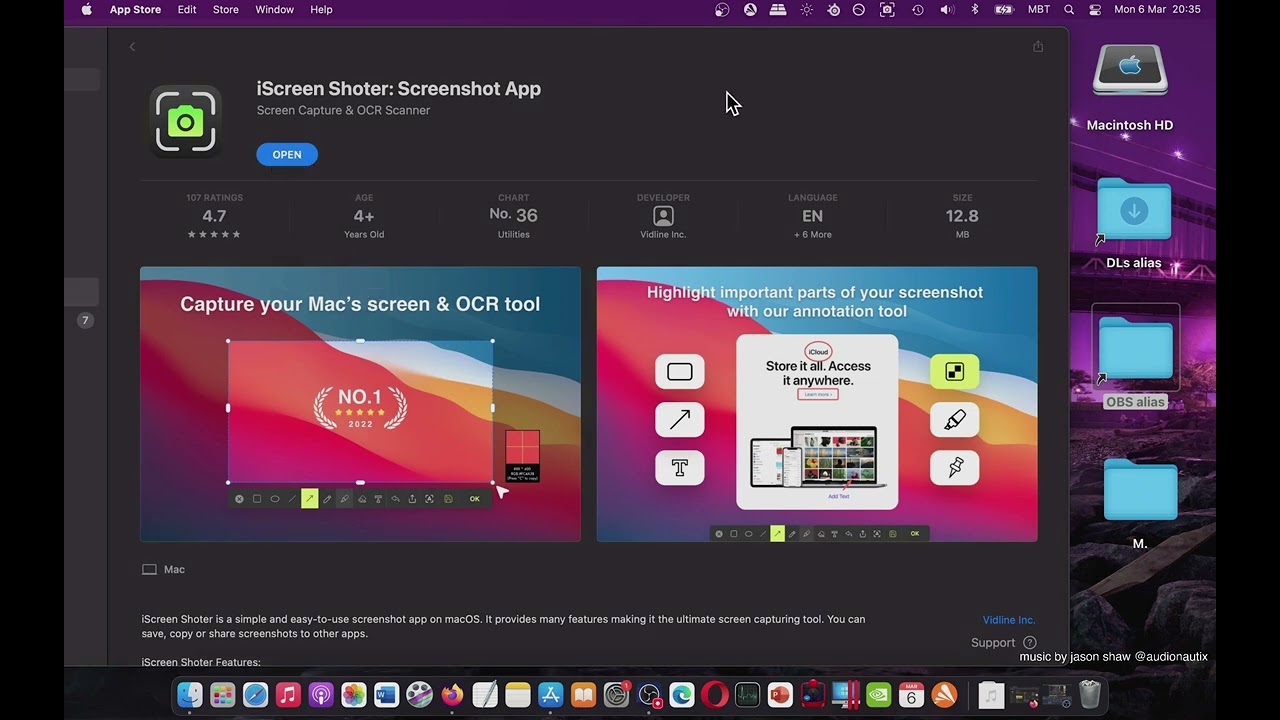Image resolution: width=1280 pixels, height=720 pixels.
Task: Click the MBT input source item
Action: (x=1039, y=9)
